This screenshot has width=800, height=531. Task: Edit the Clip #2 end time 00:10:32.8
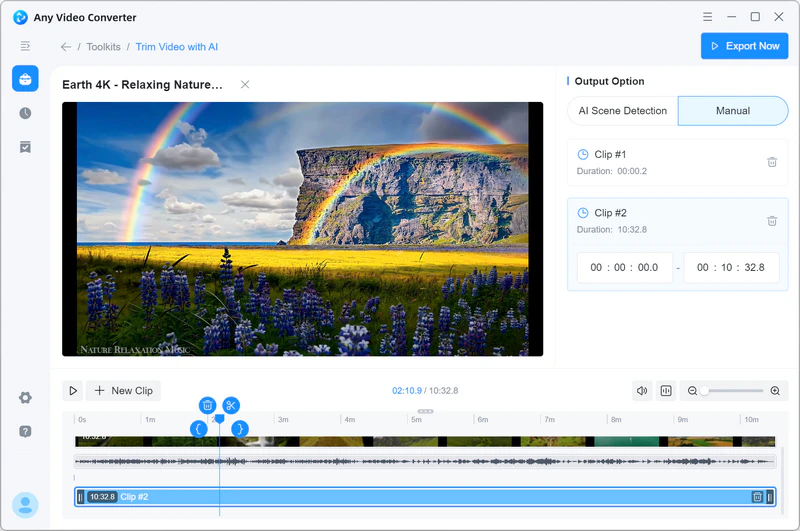pyautogui.click(x=731, y=267)
